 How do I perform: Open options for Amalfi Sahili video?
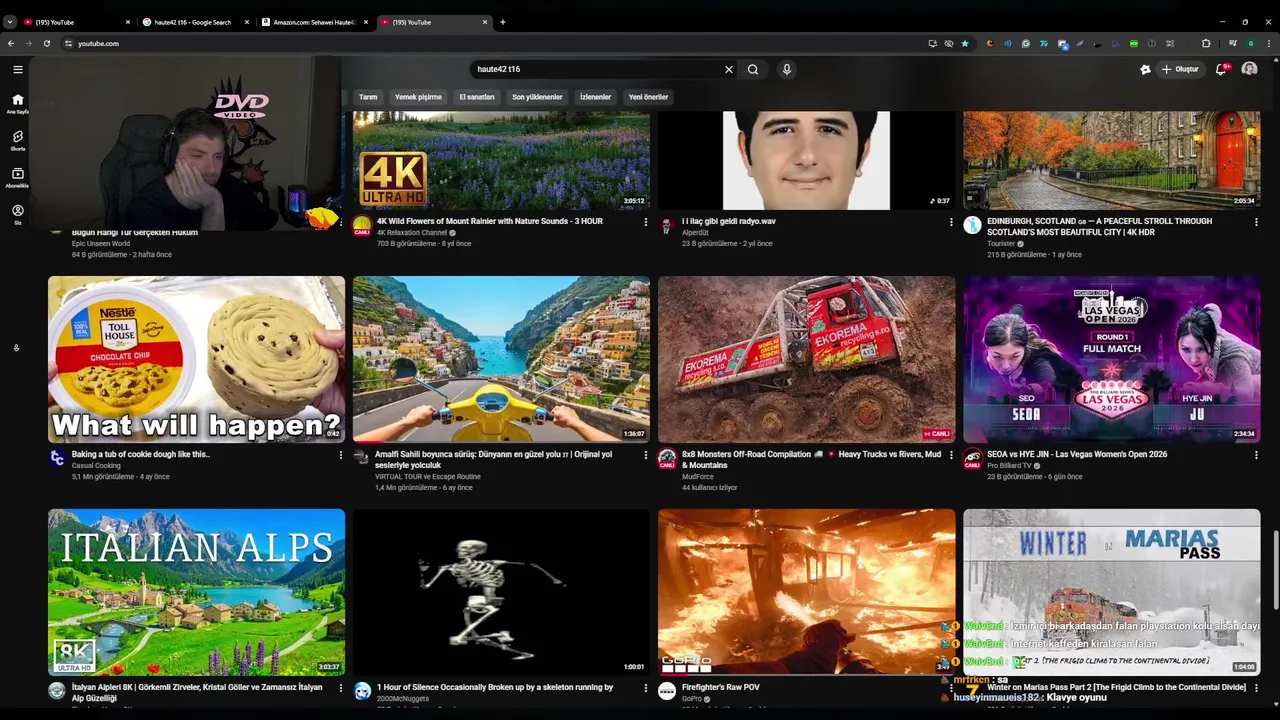645,455
